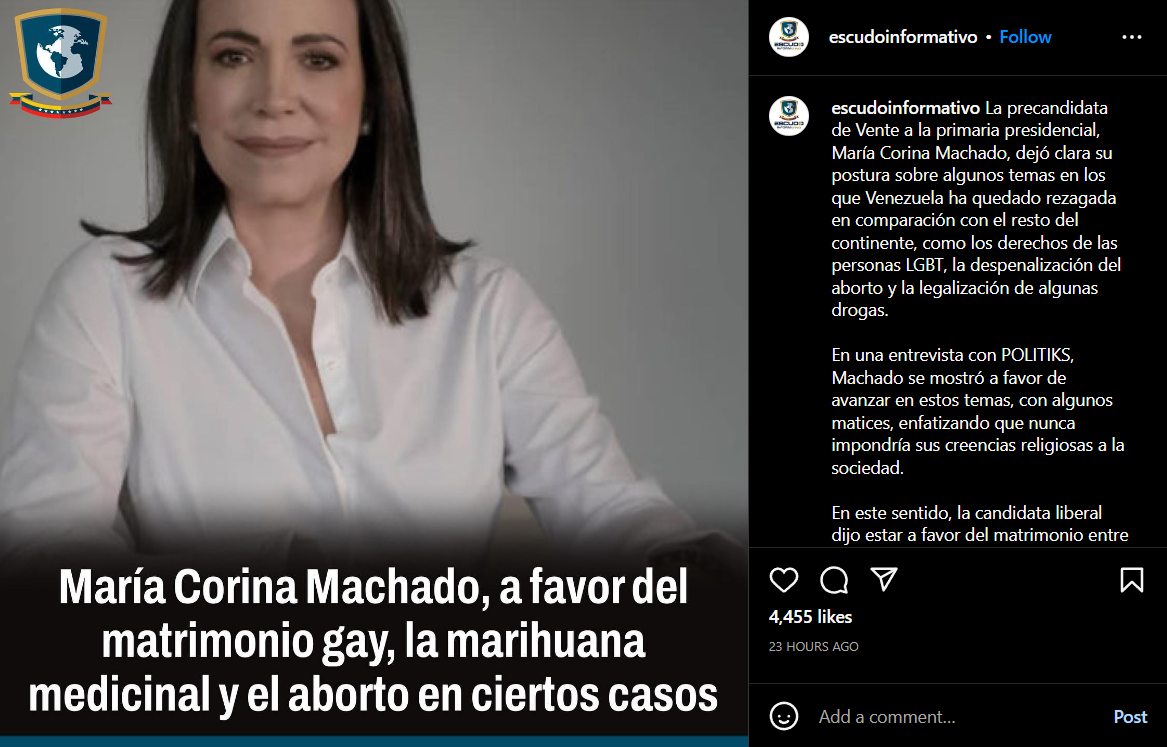Save the post with the bookmark icon

[x=1131, y=580]
